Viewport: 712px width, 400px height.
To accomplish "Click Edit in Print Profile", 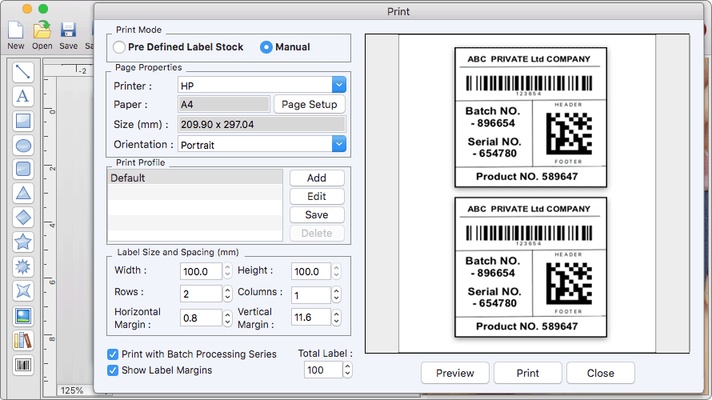I will (316, 196).
